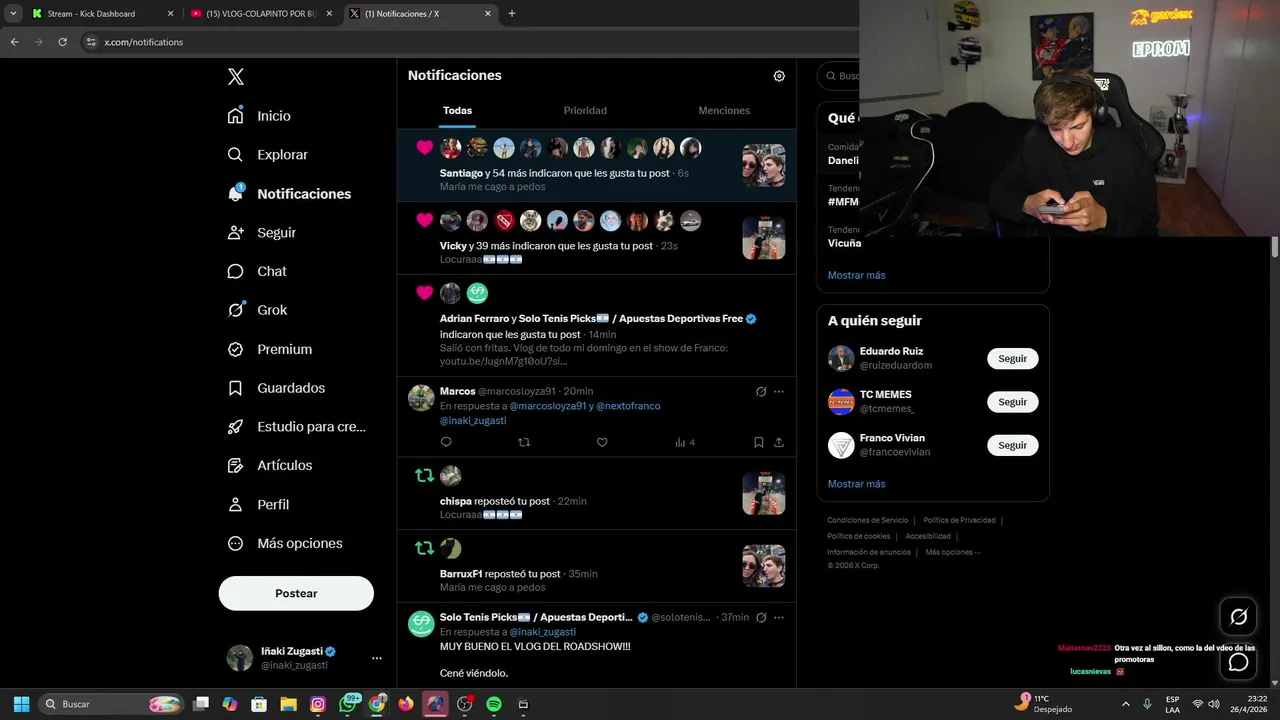
Task: Click the Postear button
Action: coord(296,594)
